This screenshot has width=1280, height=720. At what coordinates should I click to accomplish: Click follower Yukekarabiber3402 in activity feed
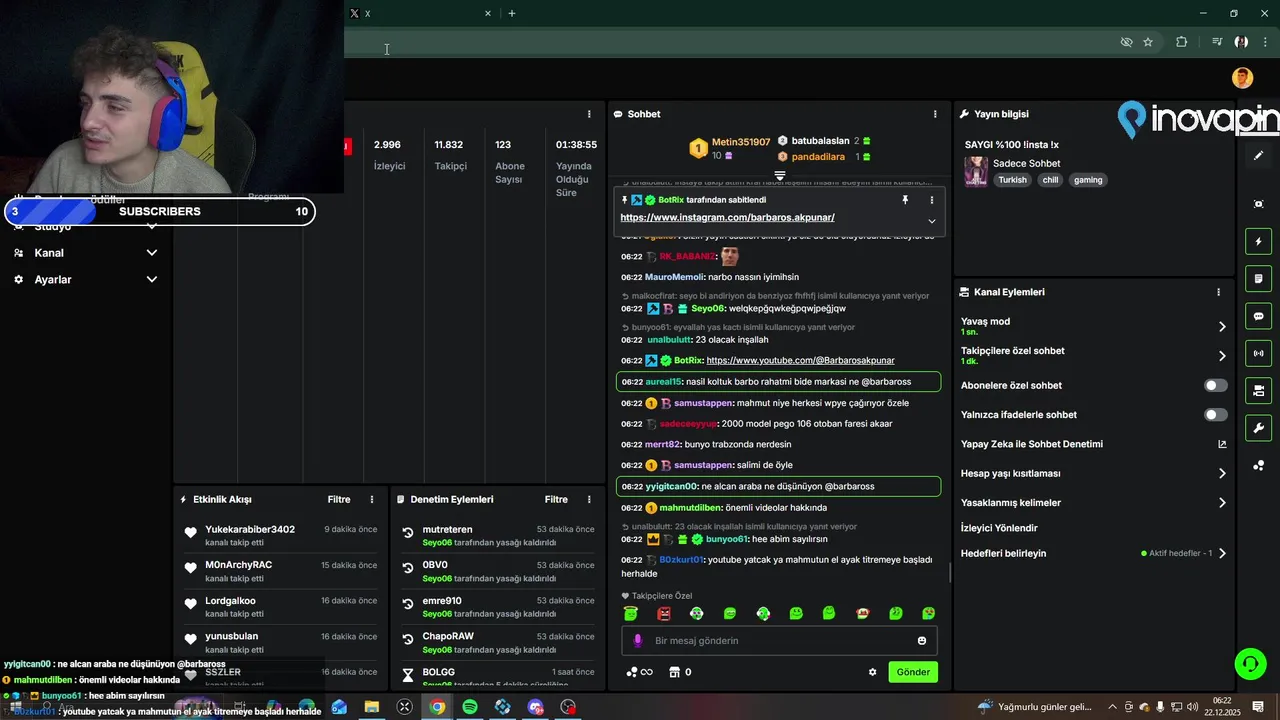coord(250,529)
